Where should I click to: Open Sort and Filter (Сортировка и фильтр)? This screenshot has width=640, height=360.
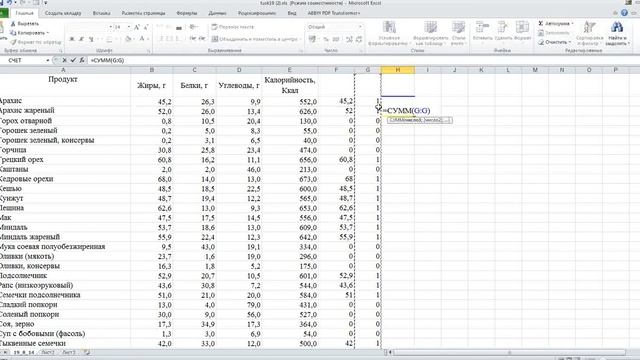589,33
